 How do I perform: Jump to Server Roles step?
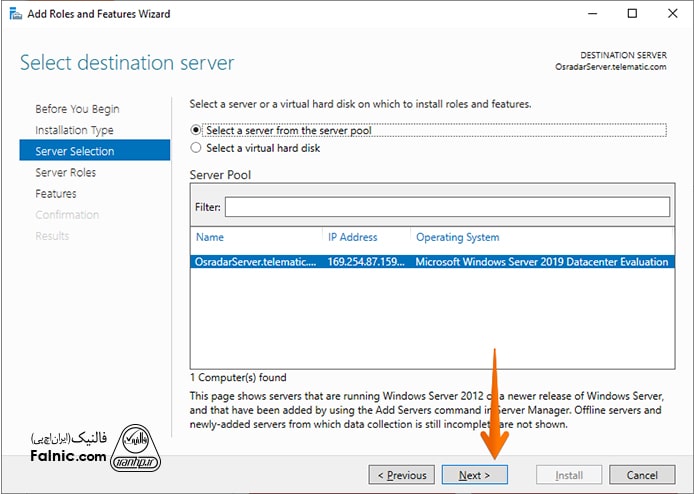66,172
